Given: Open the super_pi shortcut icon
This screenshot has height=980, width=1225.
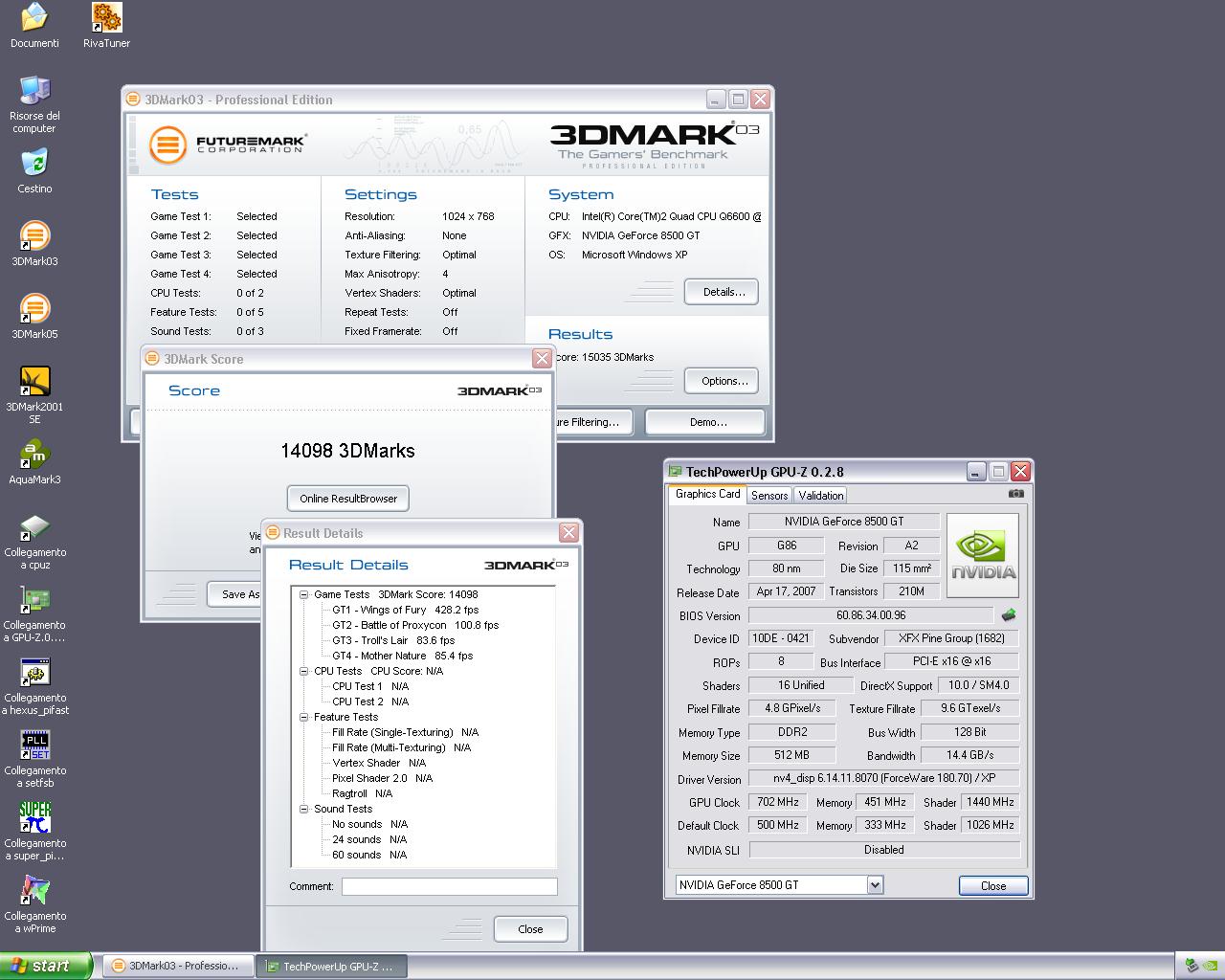Looking at the screenshot, I should coord(34,817).
